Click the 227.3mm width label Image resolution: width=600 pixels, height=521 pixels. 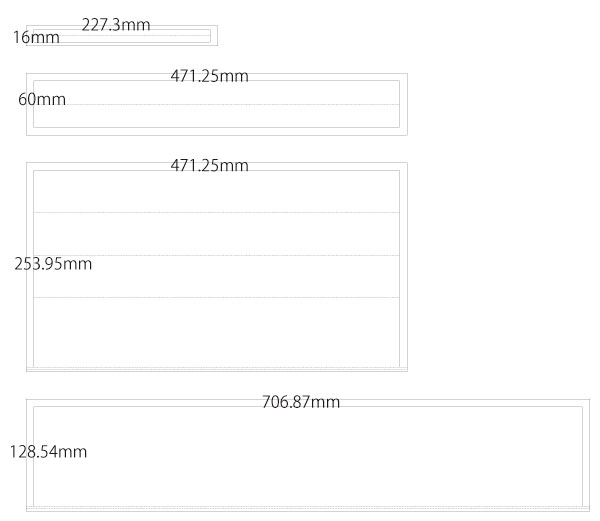pyautogui.click(x=116, y=25)
